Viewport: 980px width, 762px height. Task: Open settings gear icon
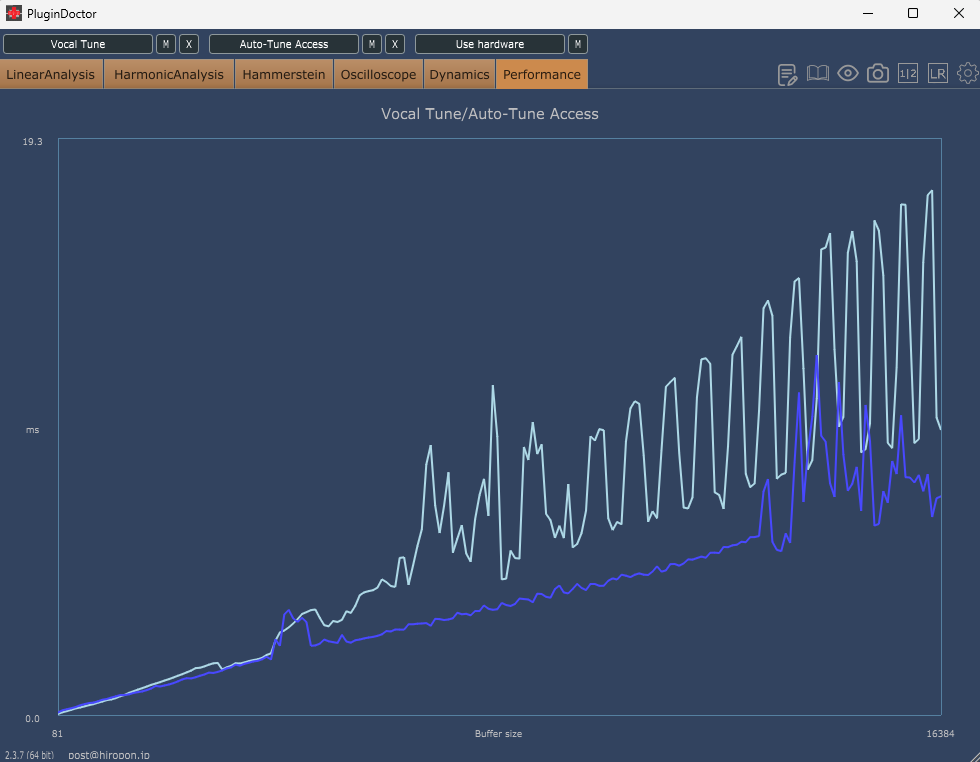coord(968,74)
